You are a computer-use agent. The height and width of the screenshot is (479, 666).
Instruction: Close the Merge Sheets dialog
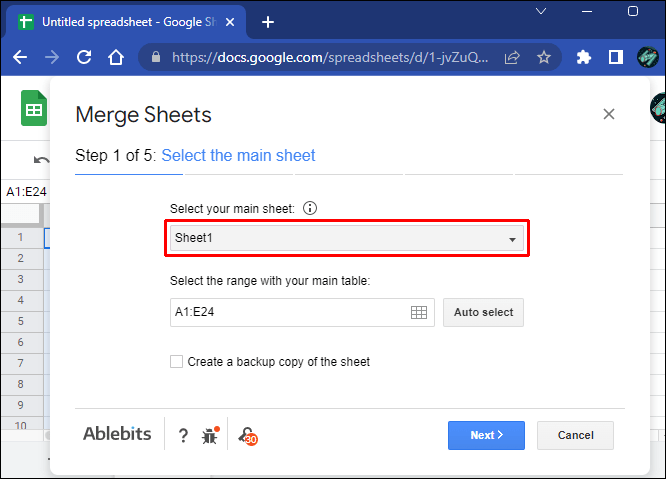608,115
